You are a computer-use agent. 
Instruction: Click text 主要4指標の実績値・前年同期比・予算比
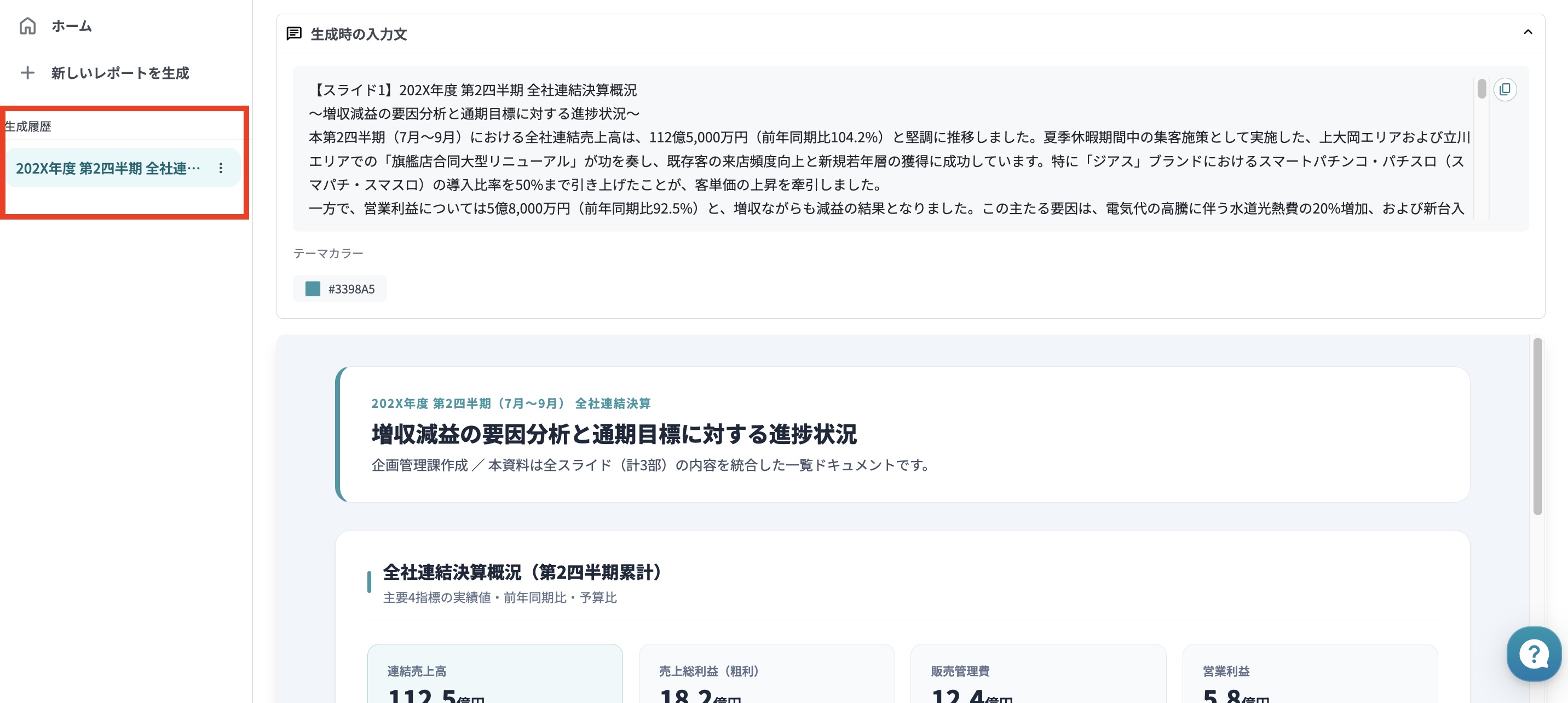coord(500,598)
